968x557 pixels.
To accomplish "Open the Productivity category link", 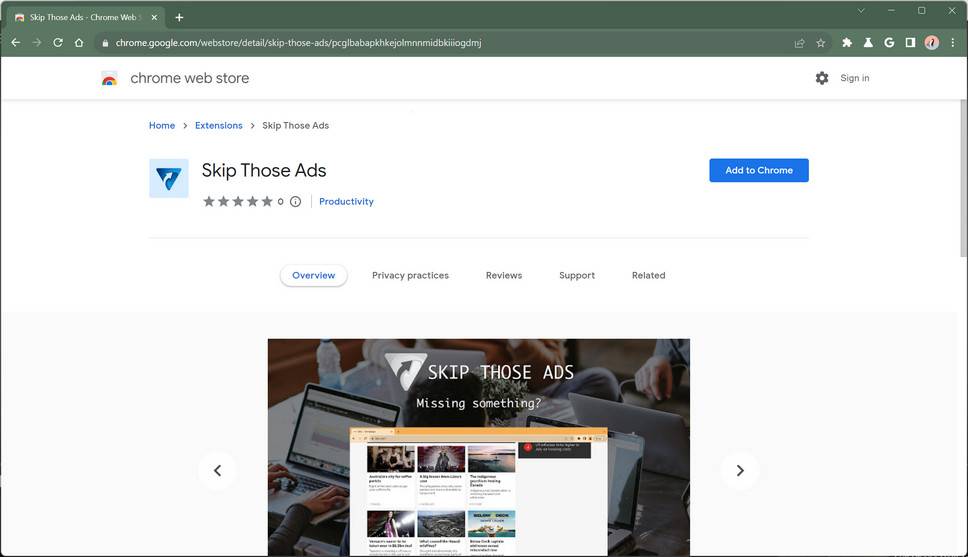I will 346,201.
